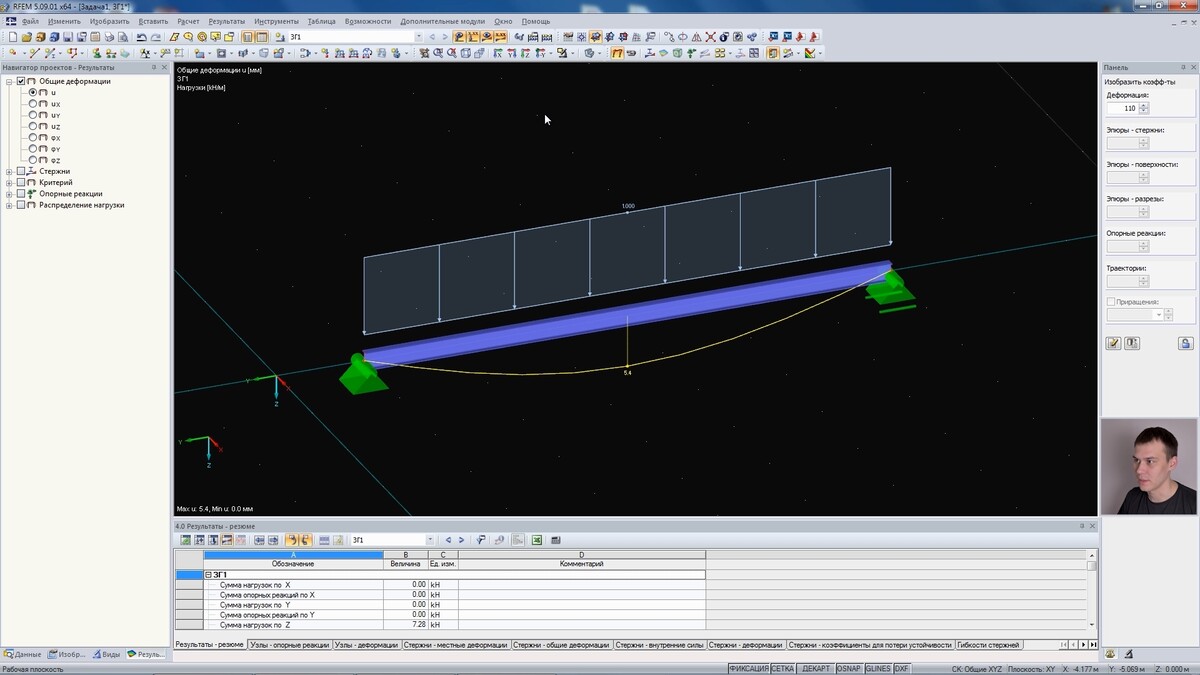Click the pencil edit icon in Panel
The height and width of the screenshot is (675, 1200).
[x=1113, y=343]
